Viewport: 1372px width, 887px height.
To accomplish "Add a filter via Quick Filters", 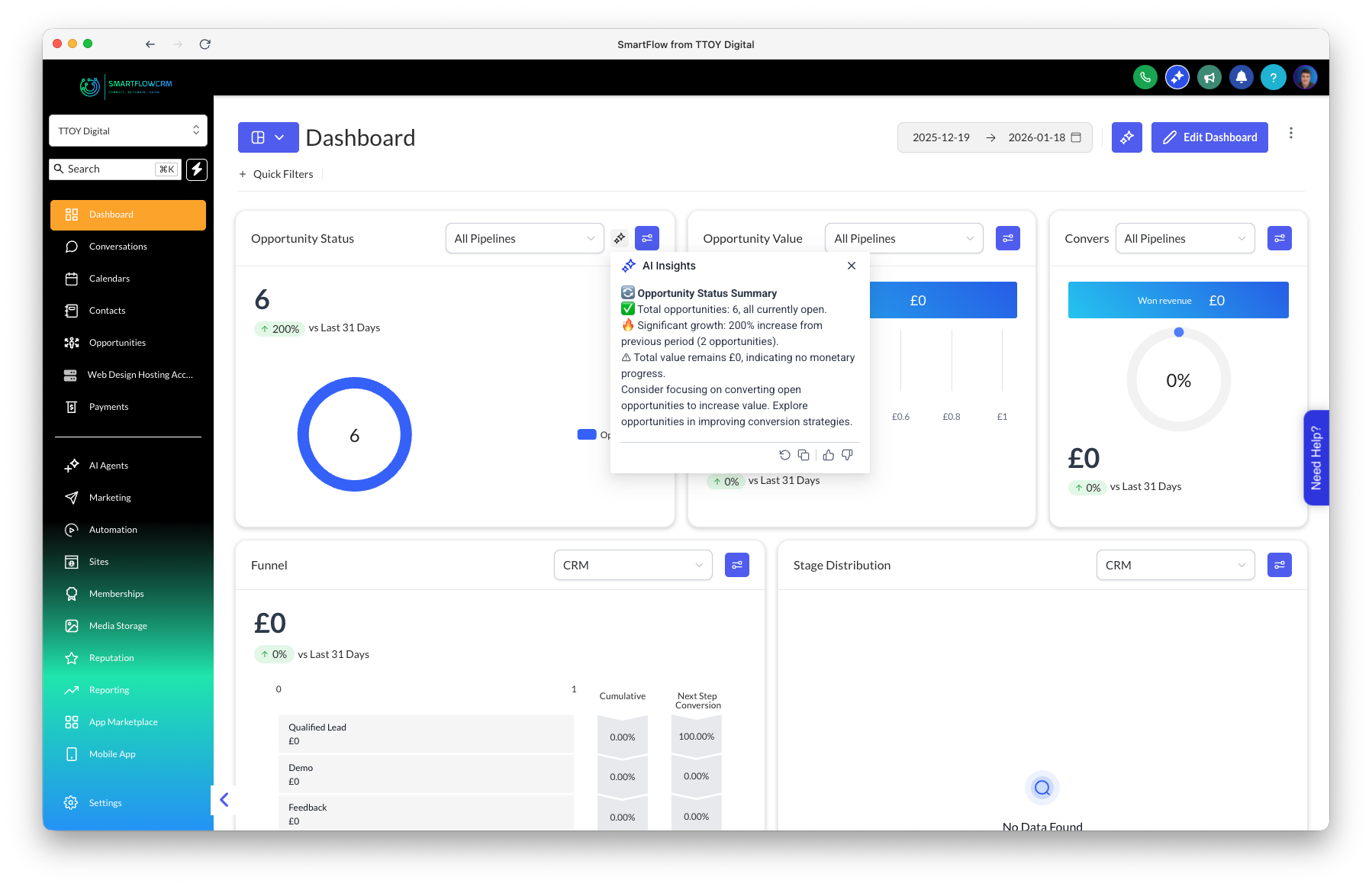I will (x=276, y=174).
